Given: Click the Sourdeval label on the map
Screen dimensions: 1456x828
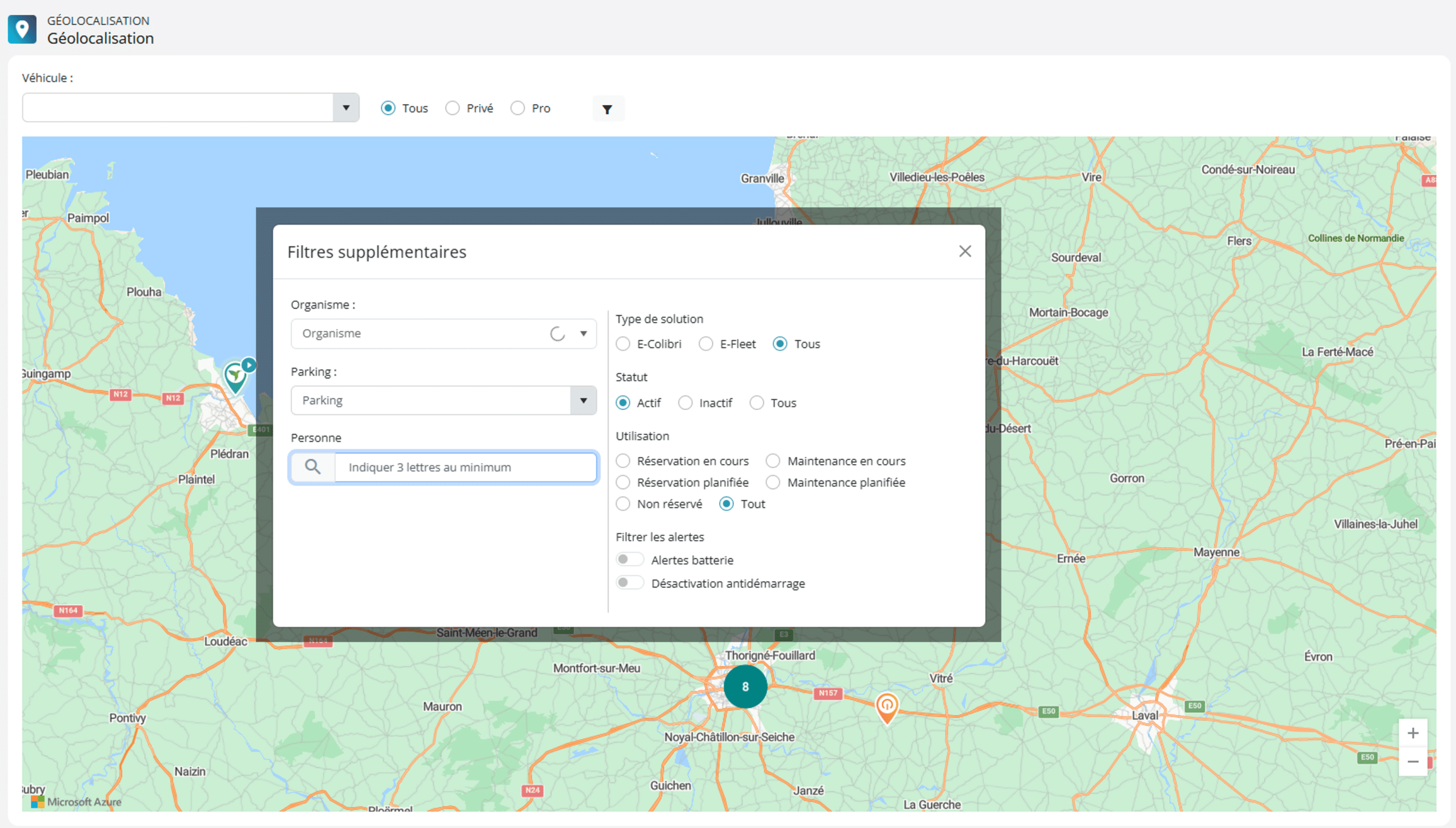Looking at the screenshot, I should pyautogui.click(x=1076, y=257).
